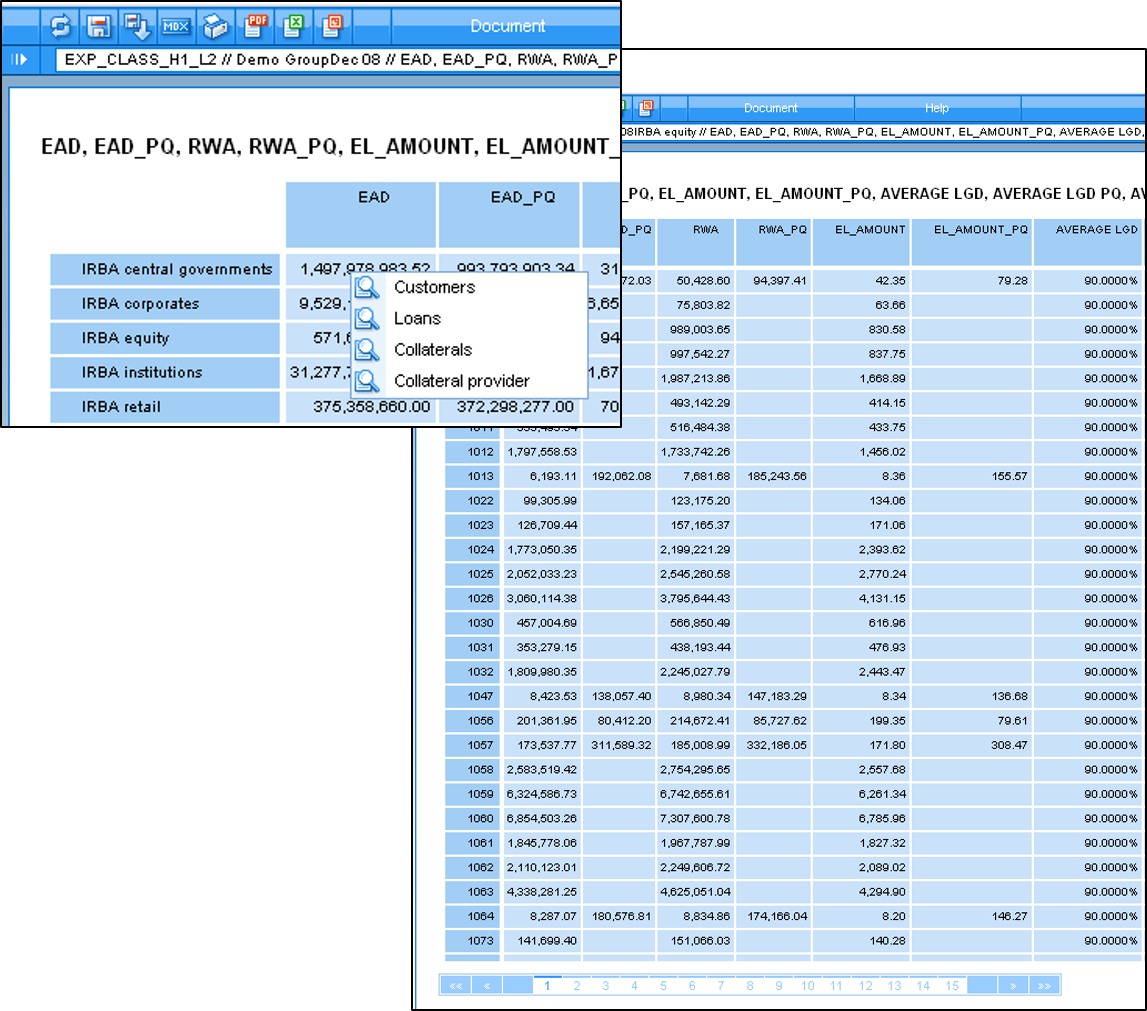Screen dimensions: 1147x1011
Task: Open the Help menu in the second window
Action: tap(936, 108)
